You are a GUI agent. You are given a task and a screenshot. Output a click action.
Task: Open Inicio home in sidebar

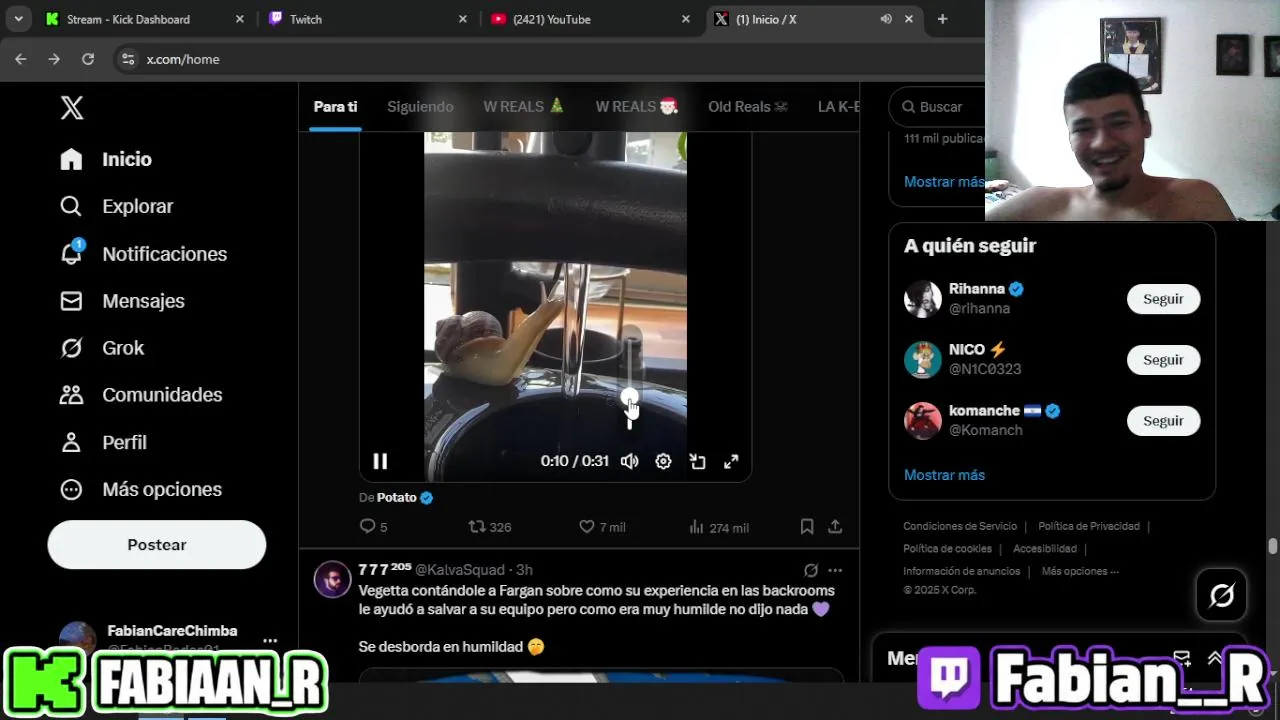pos(106,159)
